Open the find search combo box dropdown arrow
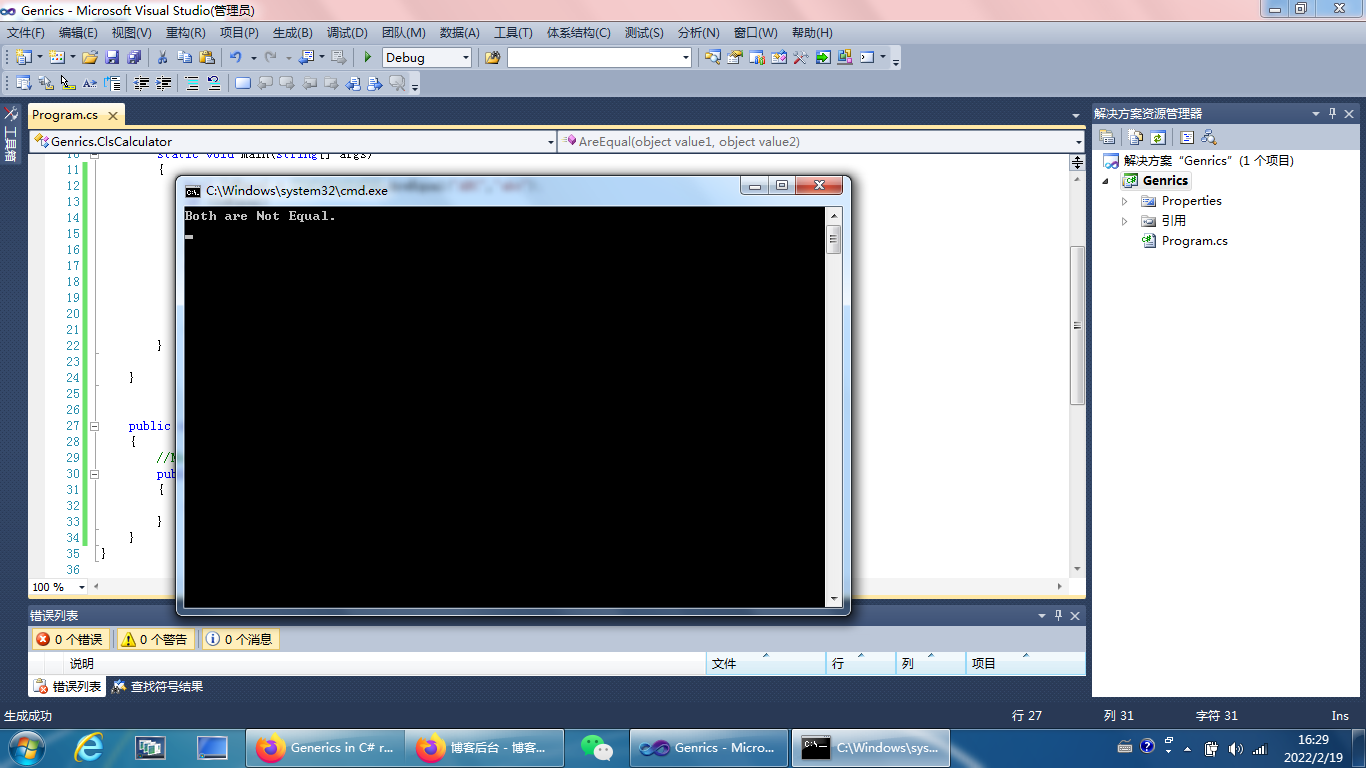The image size is (1366, 768). (686, 57)
